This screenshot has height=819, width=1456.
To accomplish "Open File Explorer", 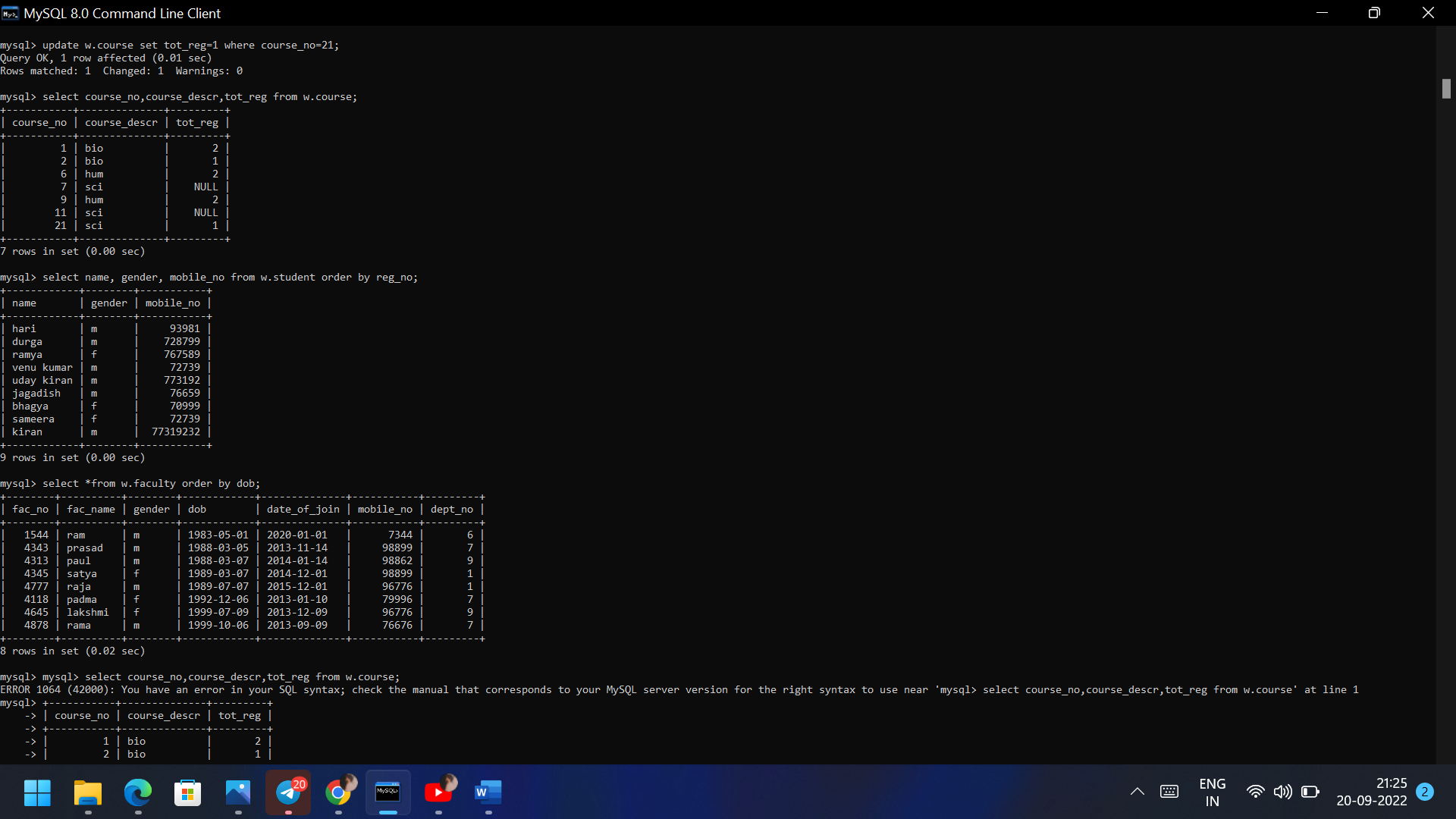I will coord(86,794).
